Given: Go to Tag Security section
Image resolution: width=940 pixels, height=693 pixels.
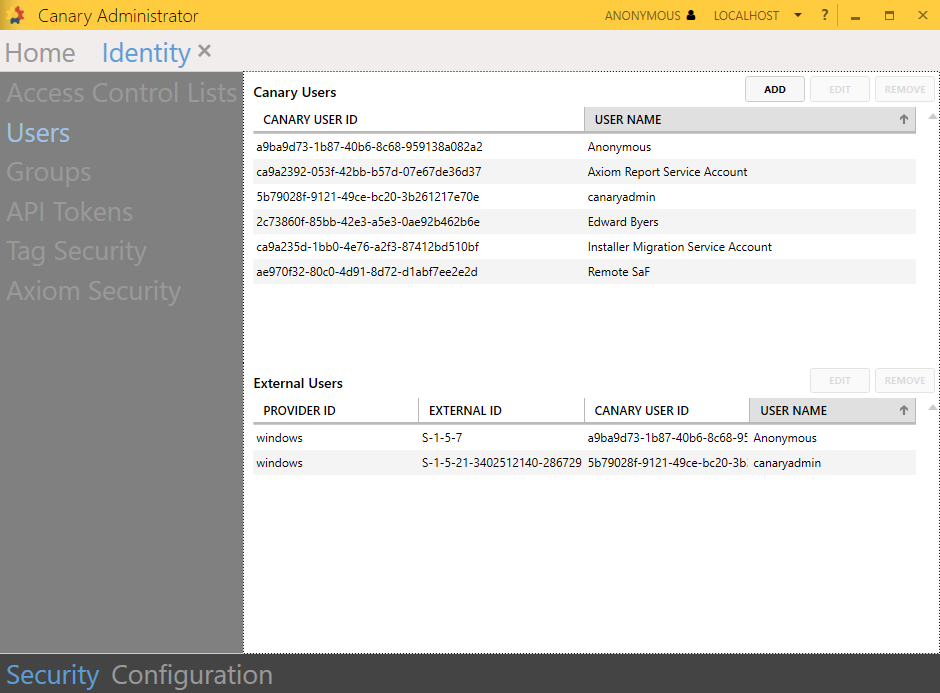Looking at the screenshot, I should coord(76,252).
